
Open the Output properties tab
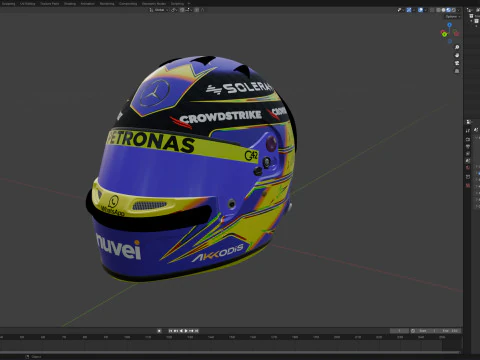(x=468, y=146)
